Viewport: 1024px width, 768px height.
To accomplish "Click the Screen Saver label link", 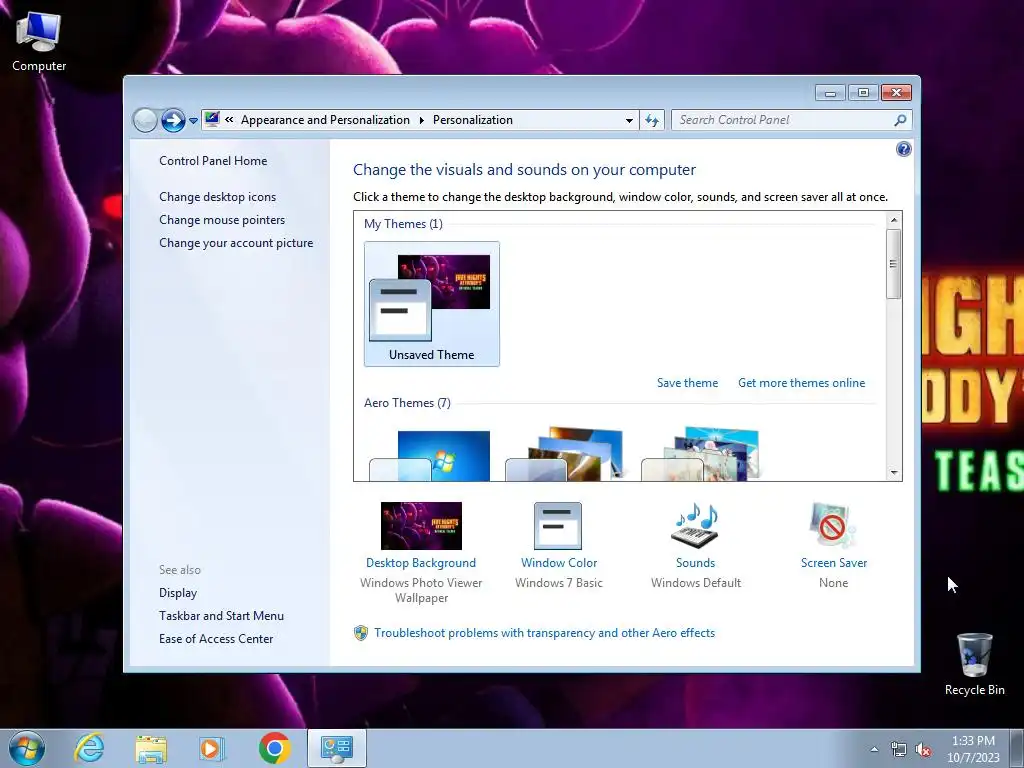I will point(834,563).
